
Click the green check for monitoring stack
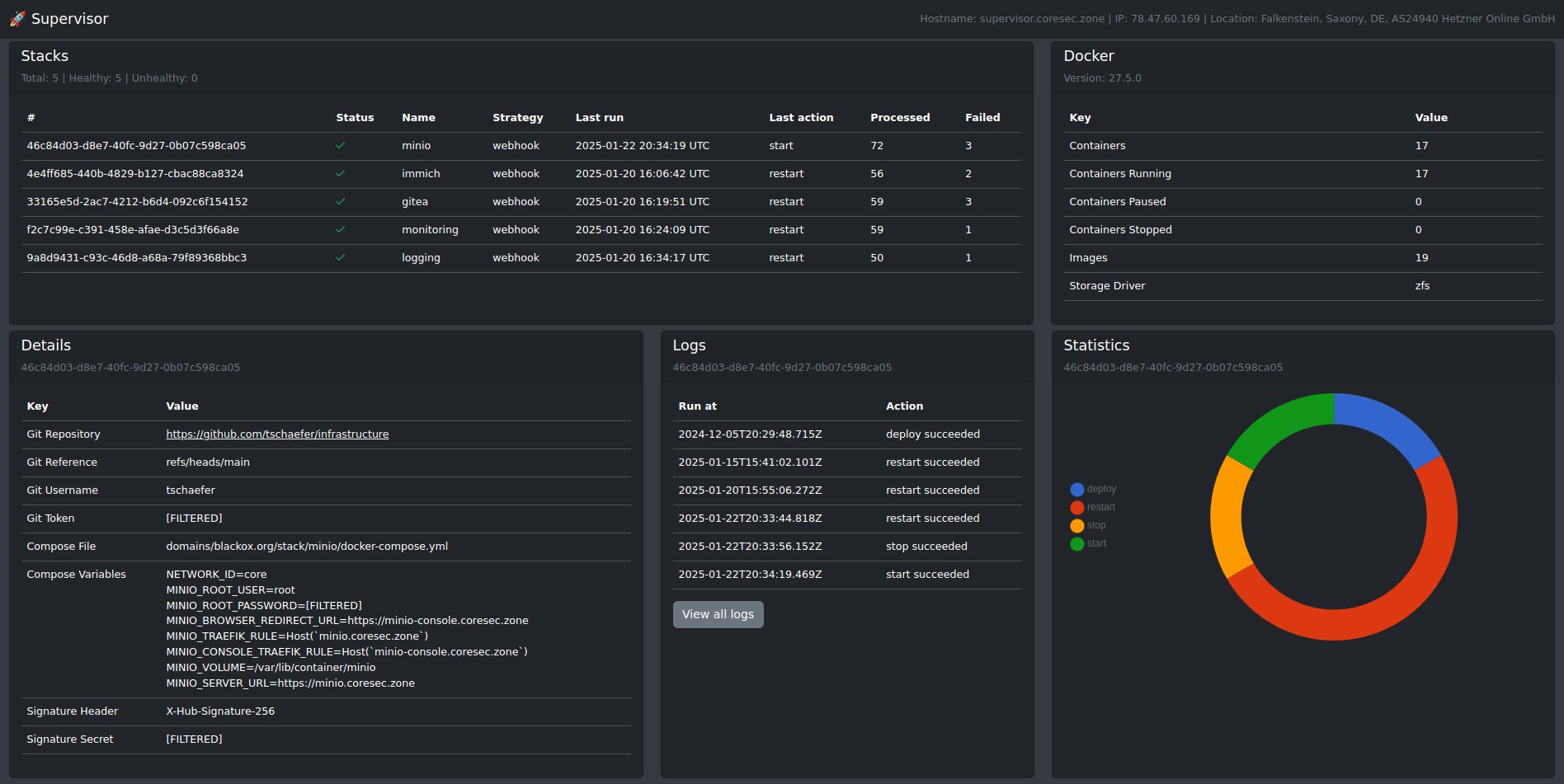(x=340, y=230)
